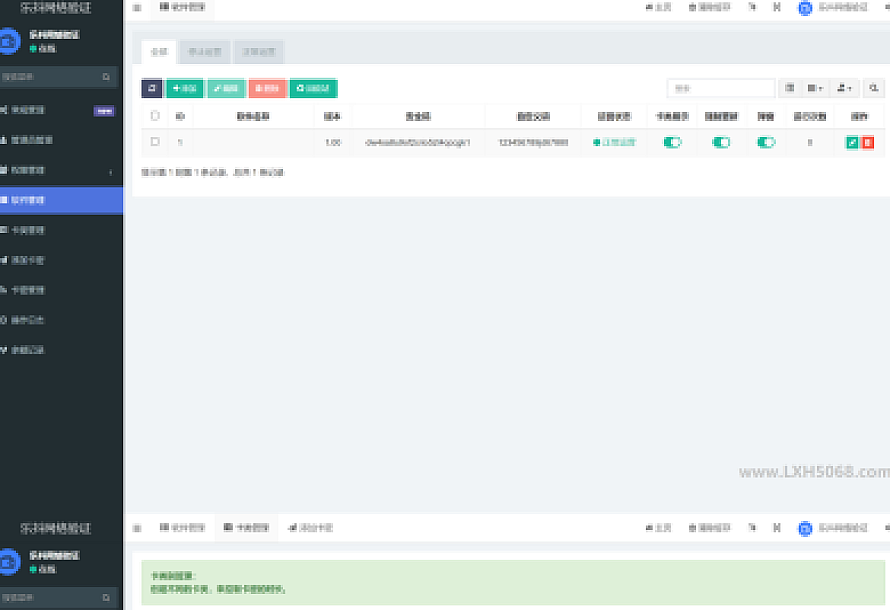Collapse the sidebar using the upper hamburger icon

click(x=137, y=7)
